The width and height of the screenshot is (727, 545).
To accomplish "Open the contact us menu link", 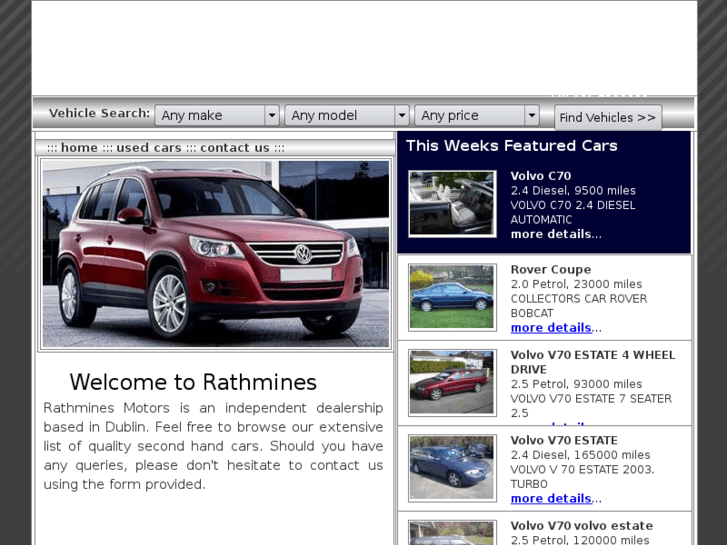I will point(235,147).
